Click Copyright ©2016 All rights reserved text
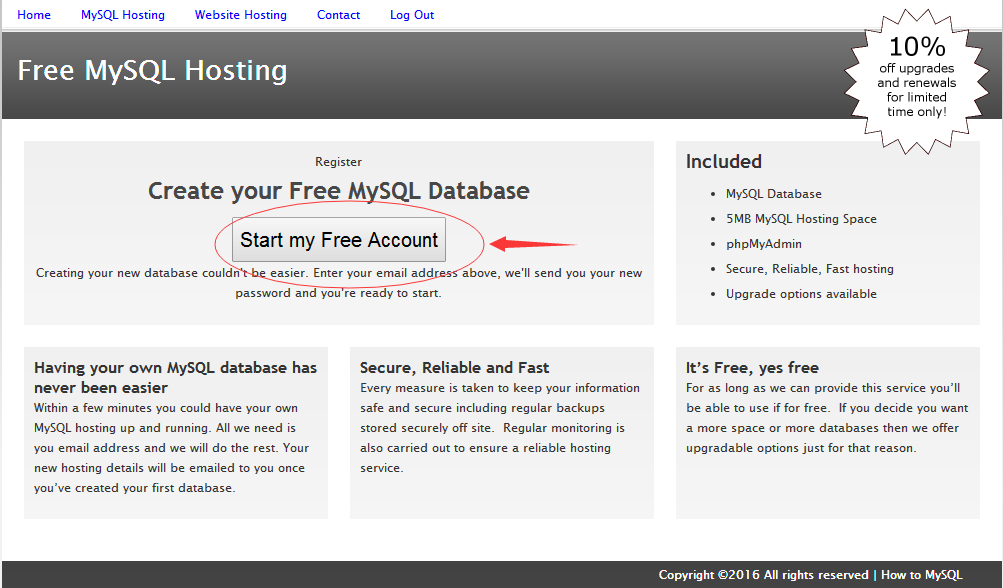This screenshot has height=588, width=1003. pos(763,575)
